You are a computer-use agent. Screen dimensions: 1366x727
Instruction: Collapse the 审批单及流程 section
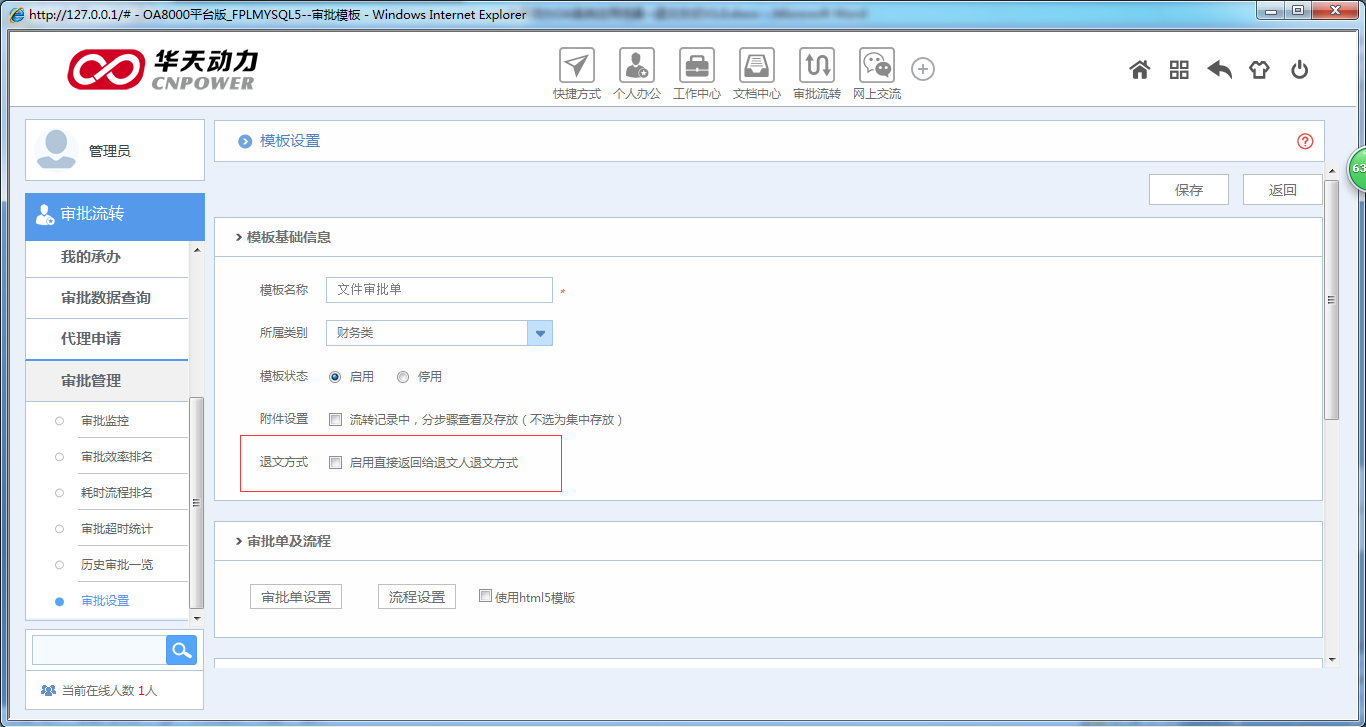[239, 541]
